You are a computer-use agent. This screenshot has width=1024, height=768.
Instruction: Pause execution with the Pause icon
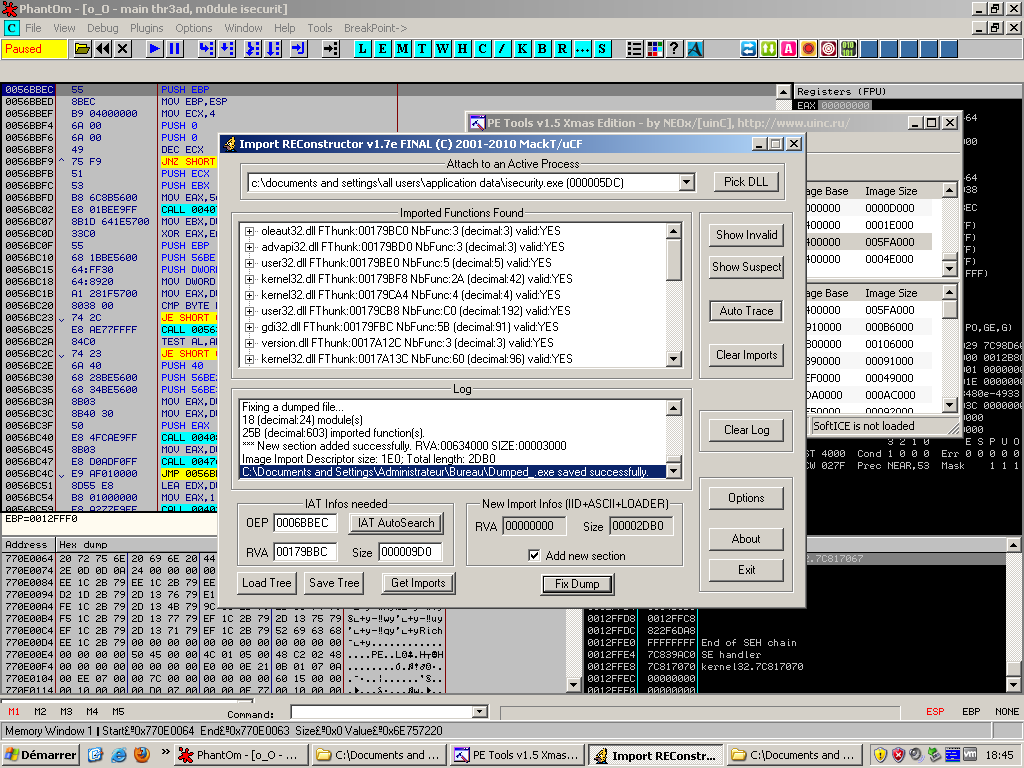[174, 49]
